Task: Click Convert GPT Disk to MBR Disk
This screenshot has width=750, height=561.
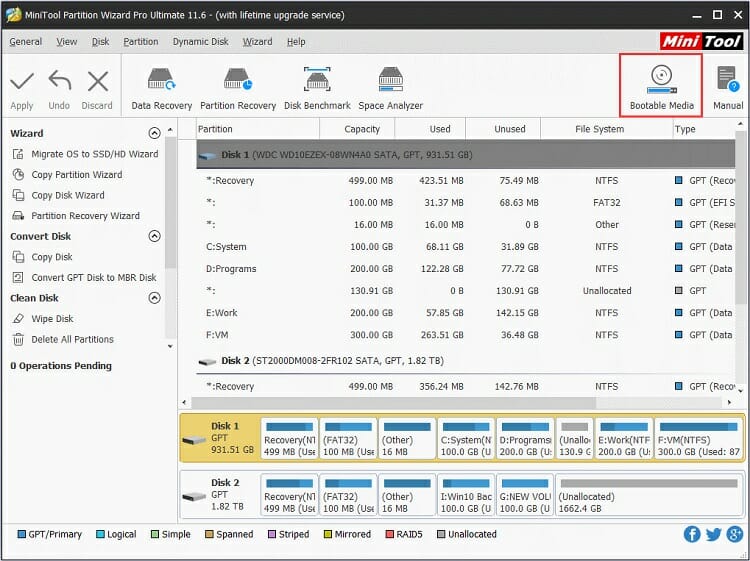Action: (x=93, y=278)
